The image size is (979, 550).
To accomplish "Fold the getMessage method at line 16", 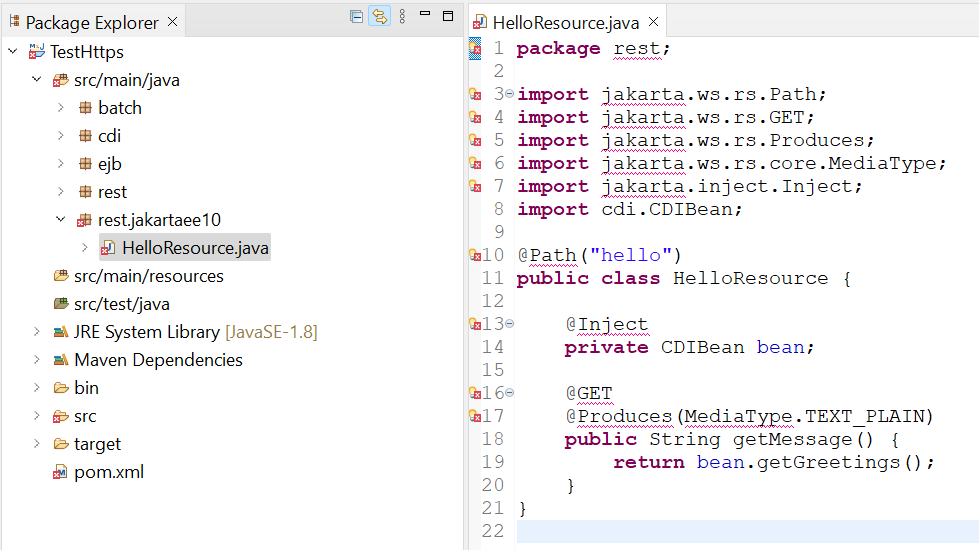I will point(509,393).
